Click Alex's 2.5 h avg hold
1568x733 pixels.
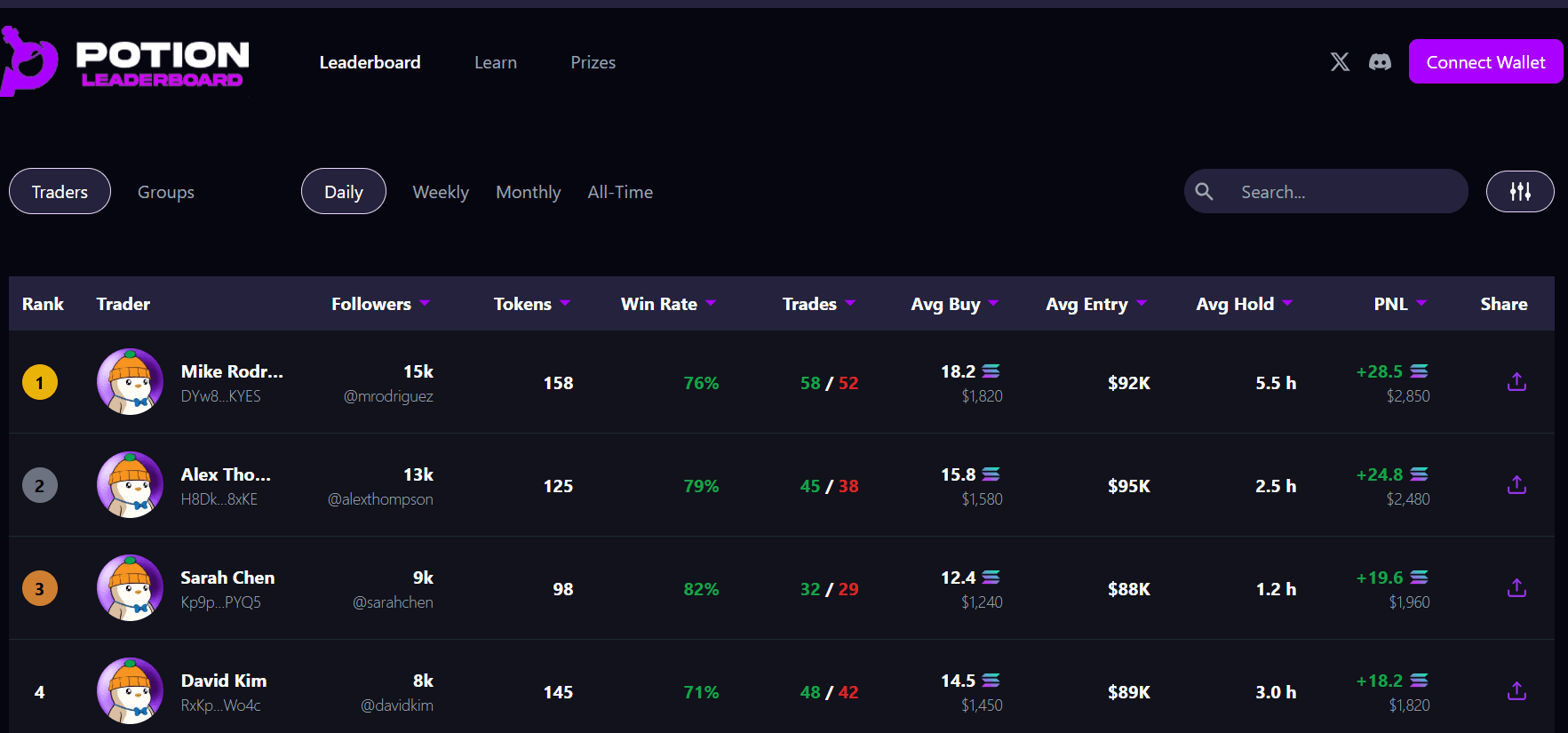(1276, 486)
